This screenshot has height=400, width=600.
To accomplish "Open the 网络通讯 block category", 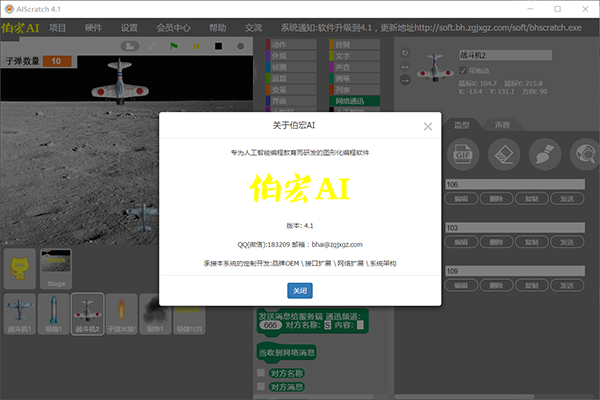I will [x=353, y=100].
